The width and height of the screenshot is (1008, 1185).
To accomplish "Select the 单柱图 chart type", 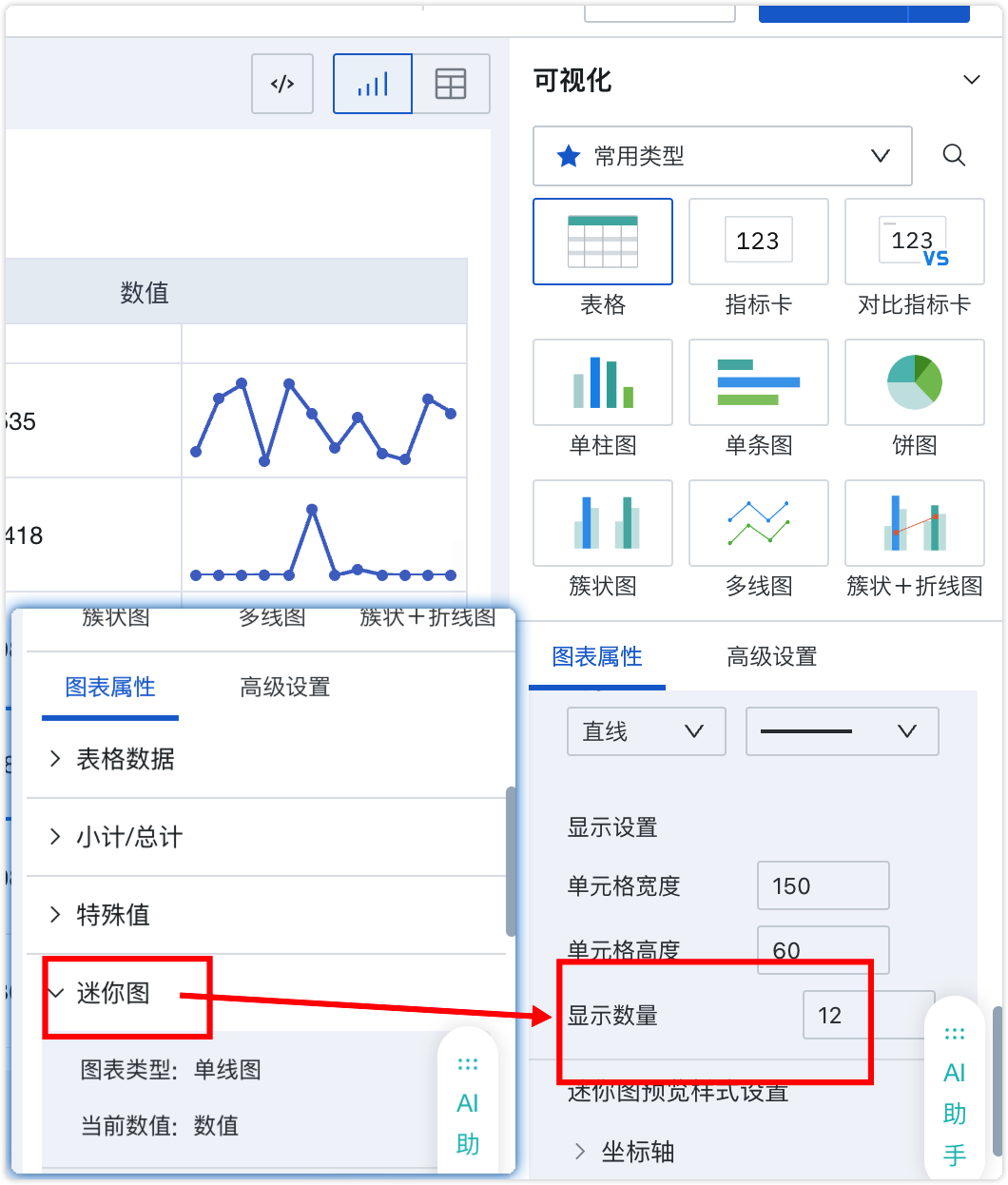I will pyautogui.click(x=603, y=382).
